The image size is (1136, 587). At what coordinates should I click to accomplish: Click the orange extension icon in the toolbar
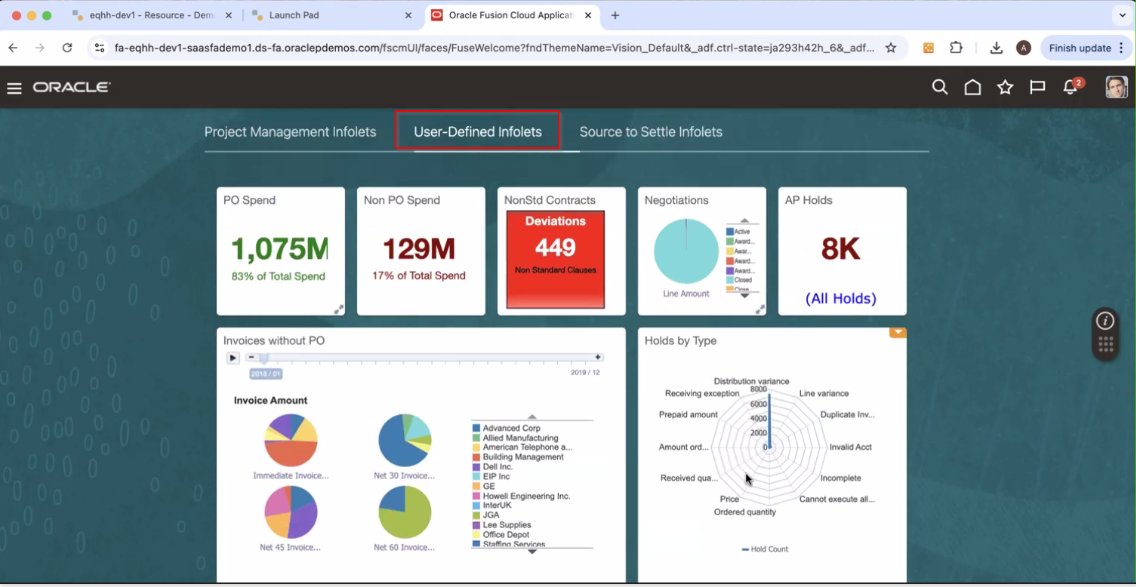928,48
